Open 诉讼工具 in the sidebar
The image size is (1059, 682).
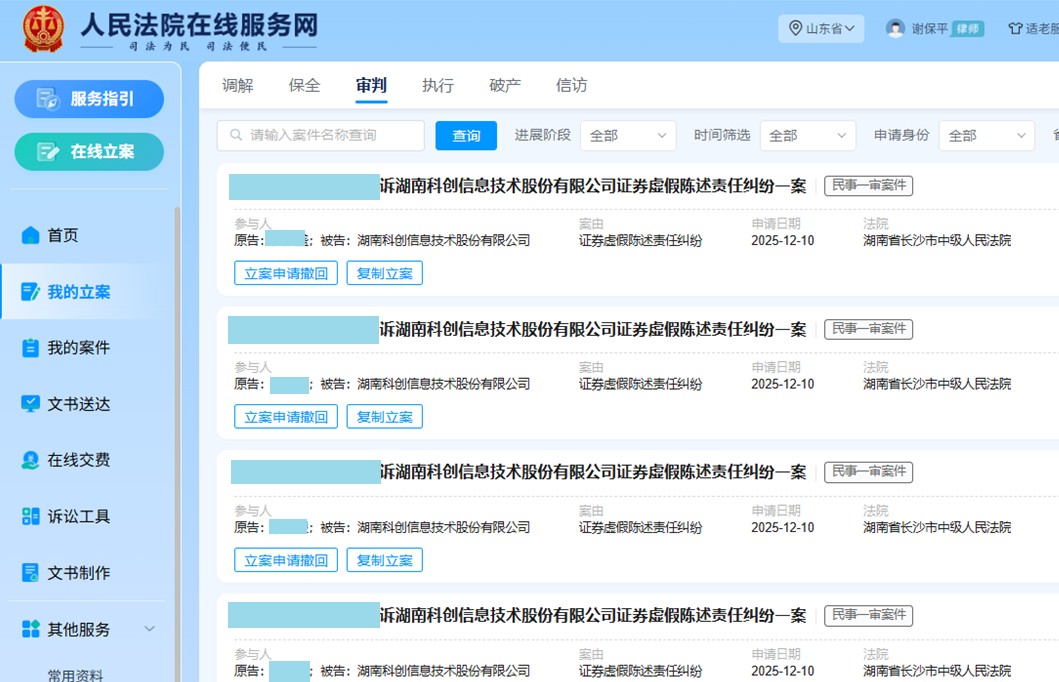(79, 517)
